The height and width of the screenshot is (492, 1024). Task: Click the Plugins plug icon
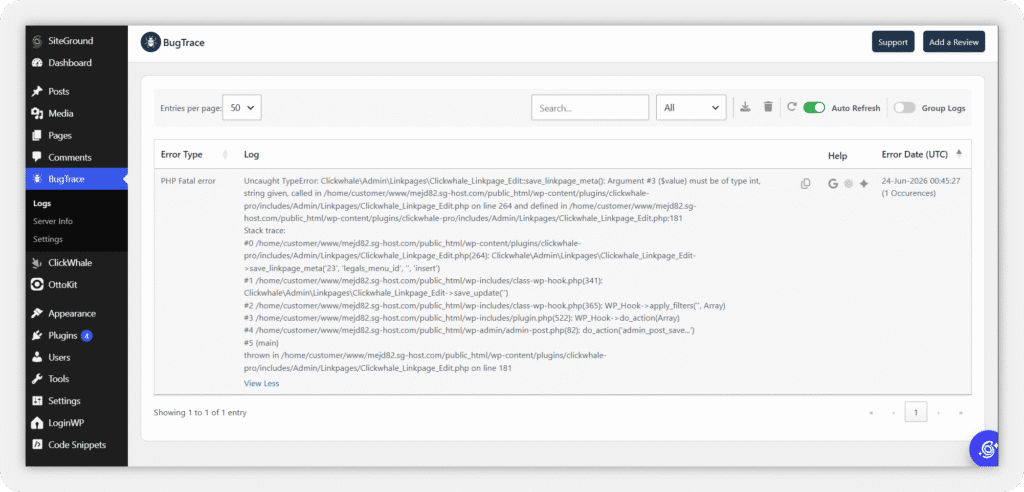pos(37,336)
